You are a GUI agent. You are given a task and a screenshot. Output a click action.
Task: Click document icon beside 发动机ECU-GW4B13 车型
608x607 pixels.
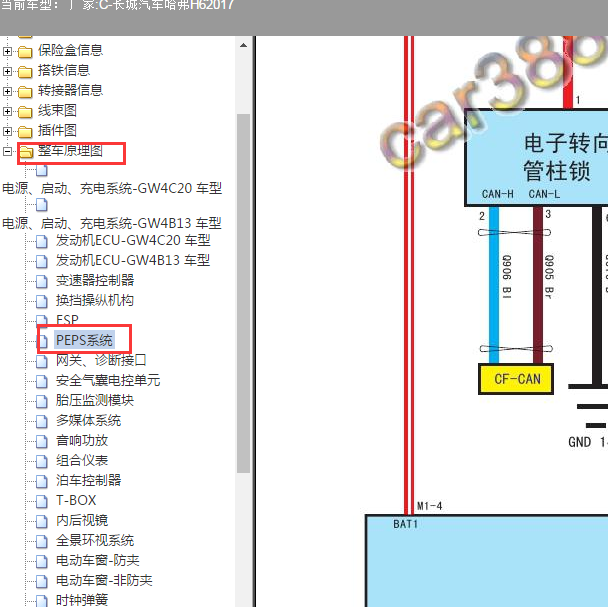click(42, 261)
